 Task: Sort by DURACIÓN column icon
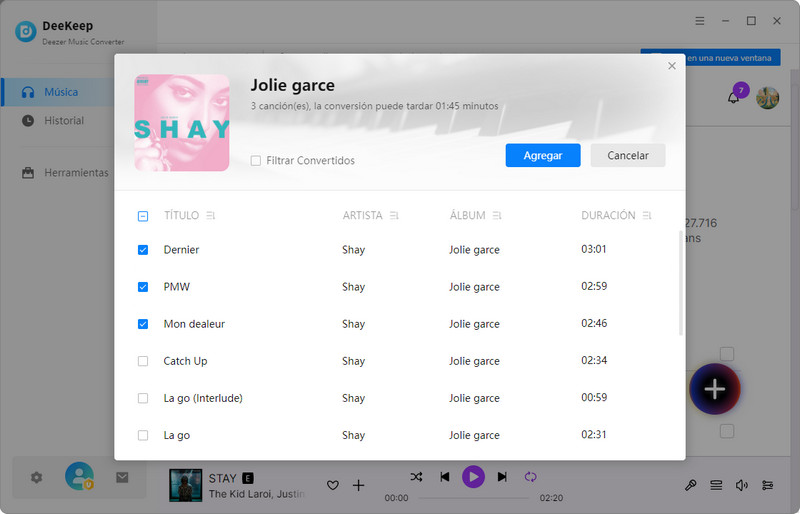(647, 216)
